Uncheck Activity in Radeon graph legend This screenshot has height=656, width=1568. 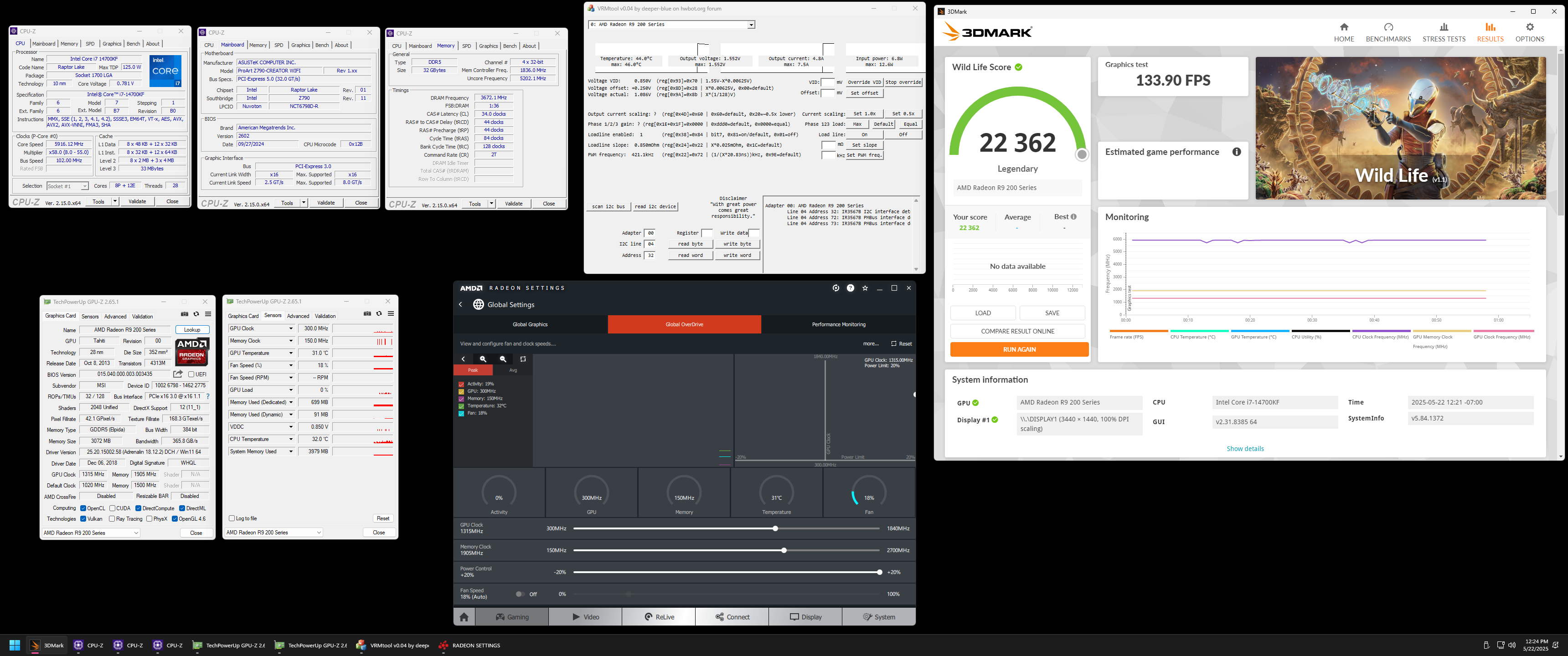(x=461, y=384)
